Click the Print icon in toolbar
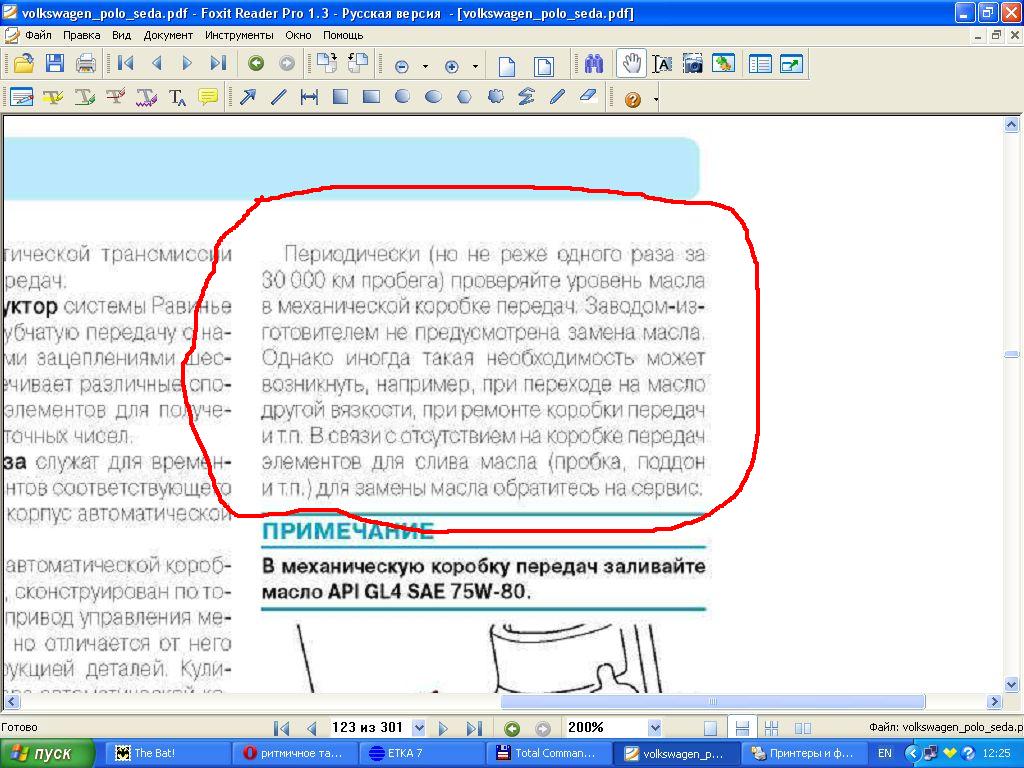The width and height of the screenshot is (1024, 768). [x=86, y=64]
